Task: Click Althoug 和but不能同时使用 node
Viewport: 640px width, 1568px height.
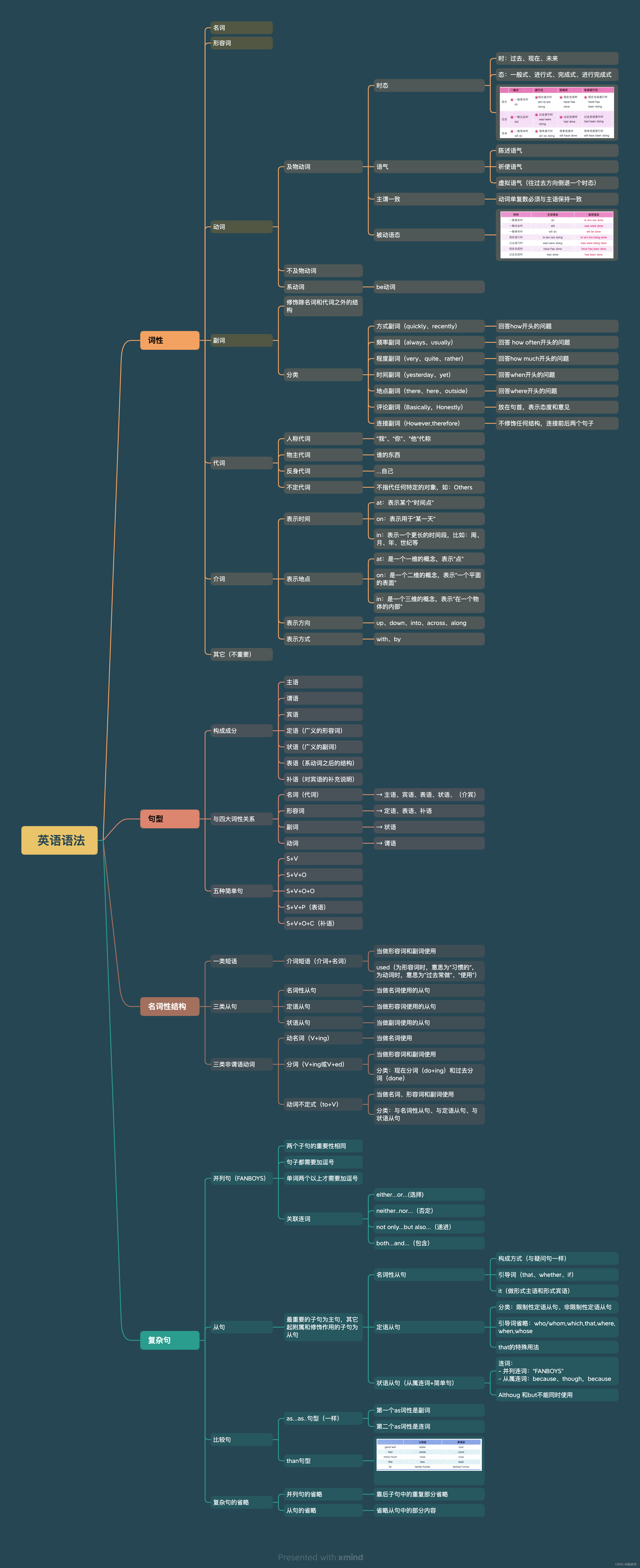Action: [x=557, y=1394]
